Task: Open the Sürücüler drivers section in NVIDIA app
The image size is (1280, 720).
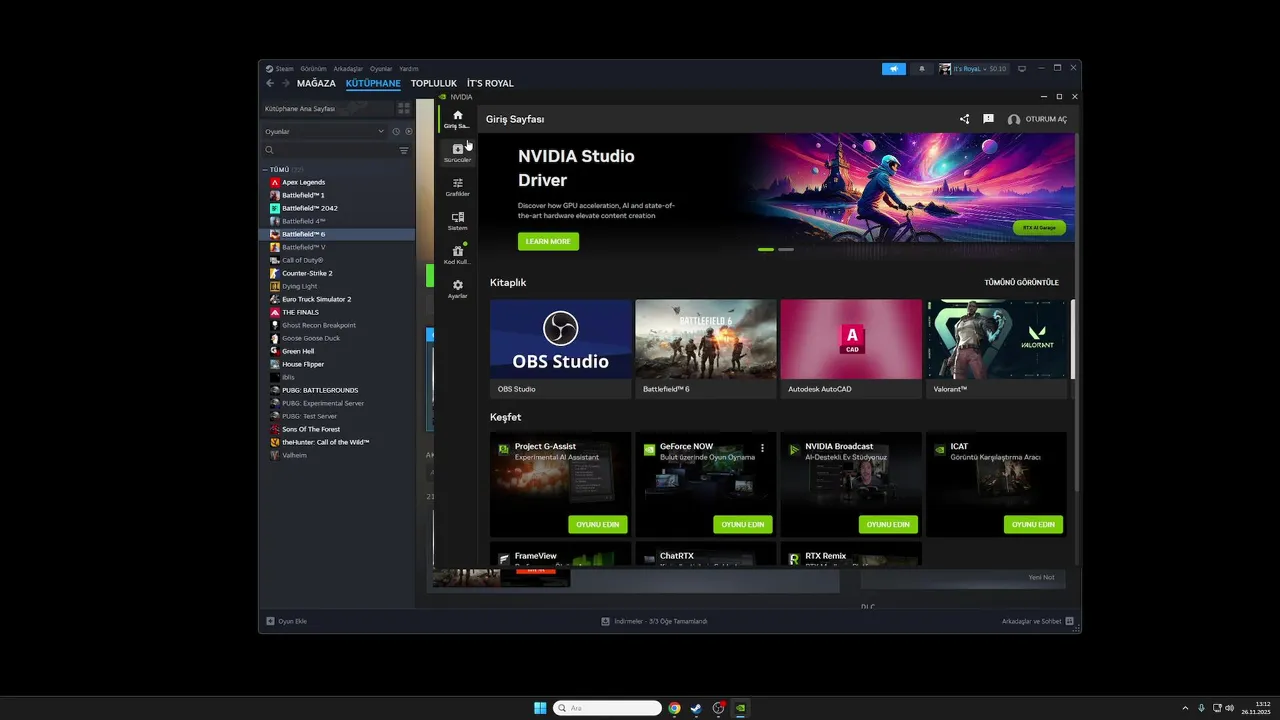Action: point(457,153)
